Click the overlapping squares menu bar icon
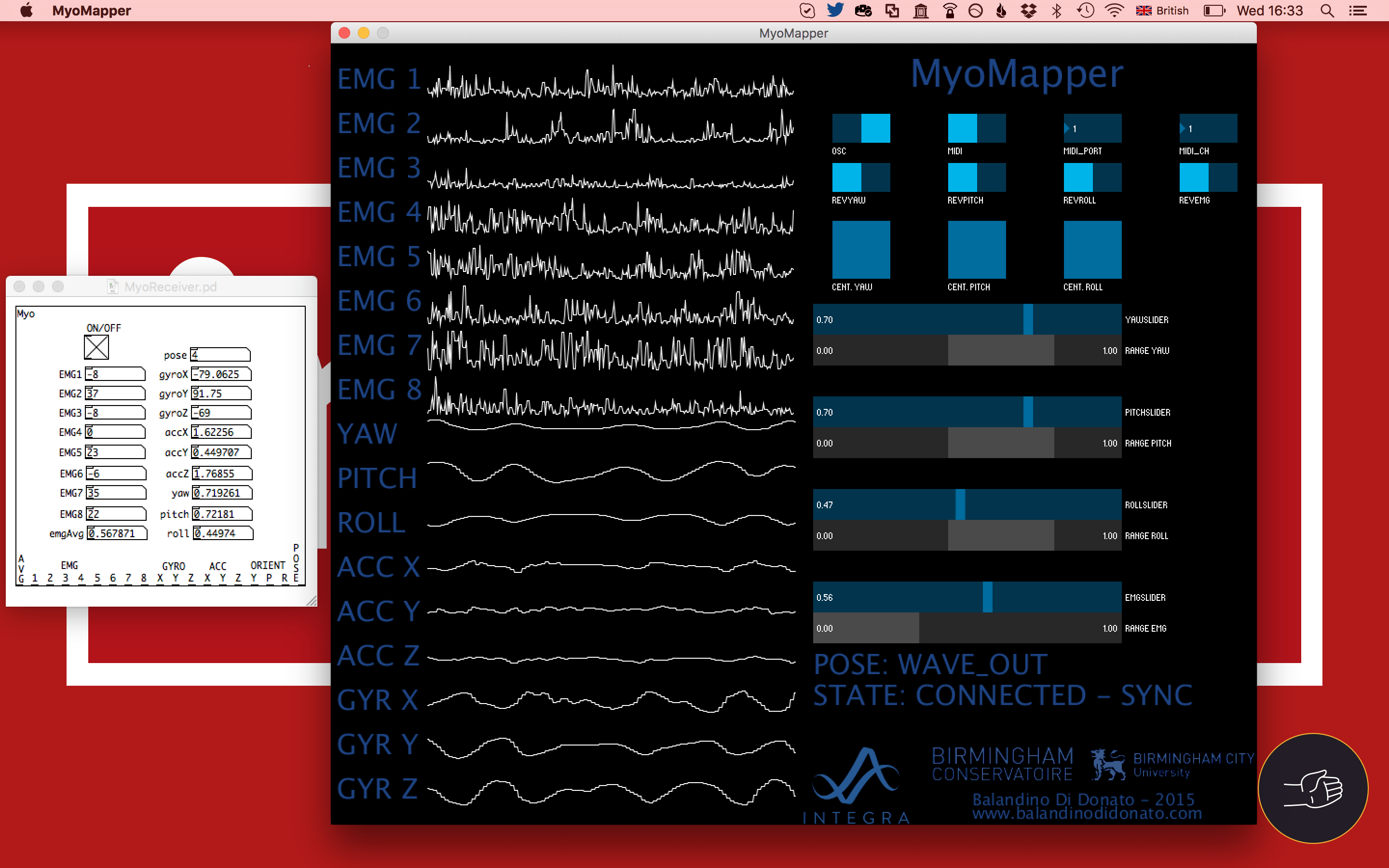 coord(892,10)
